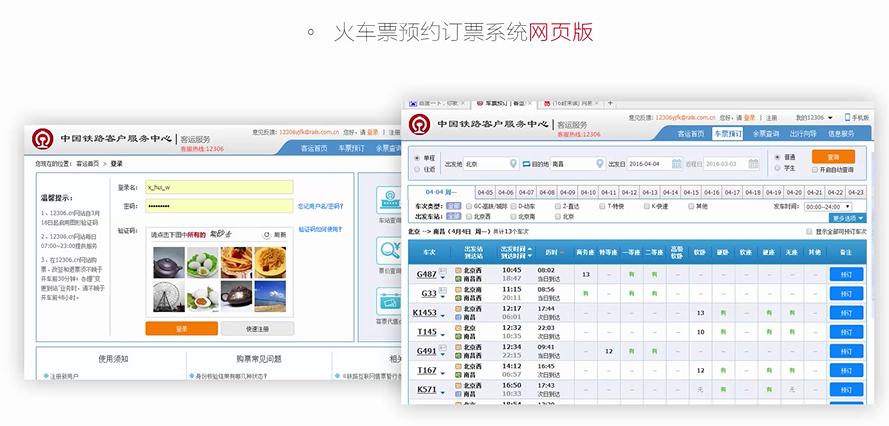Expand stop details arrow for train K1453
The width and height of the screenshot is (889, 426).
442,316
